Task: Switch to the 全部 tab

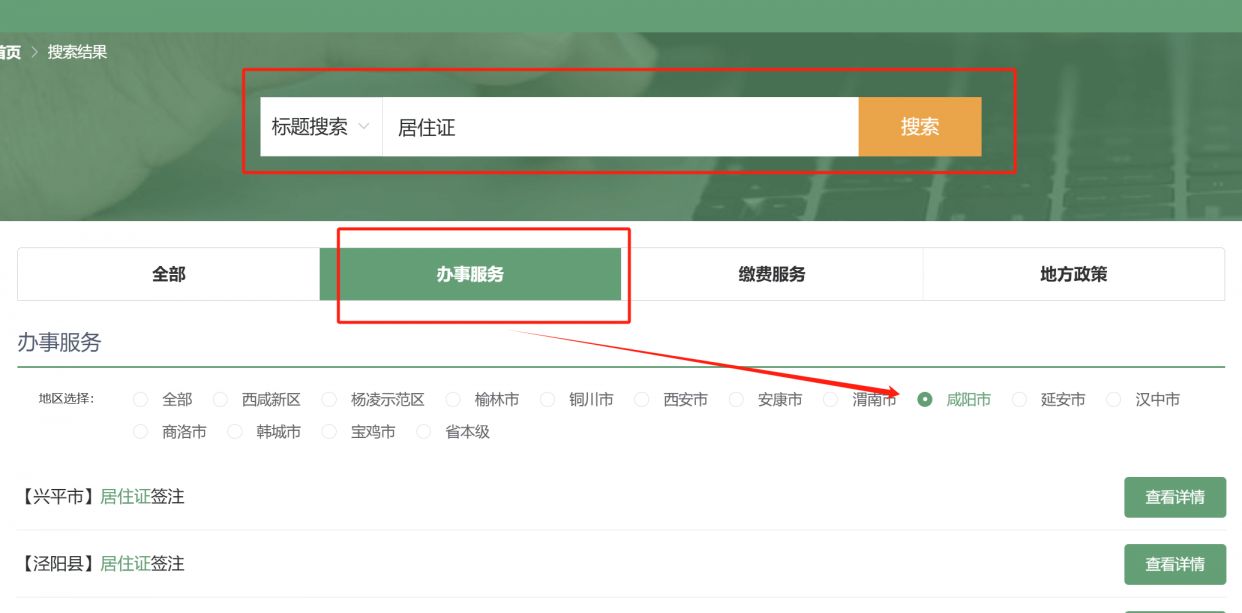Action: [x=168, y=274]
